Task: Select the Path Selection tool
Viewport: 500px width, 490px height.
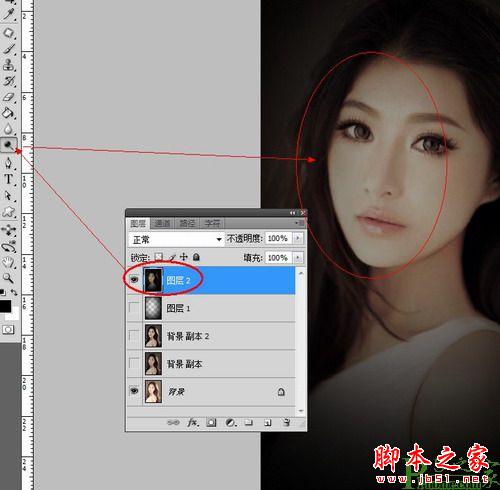Action: pos(9,195)
